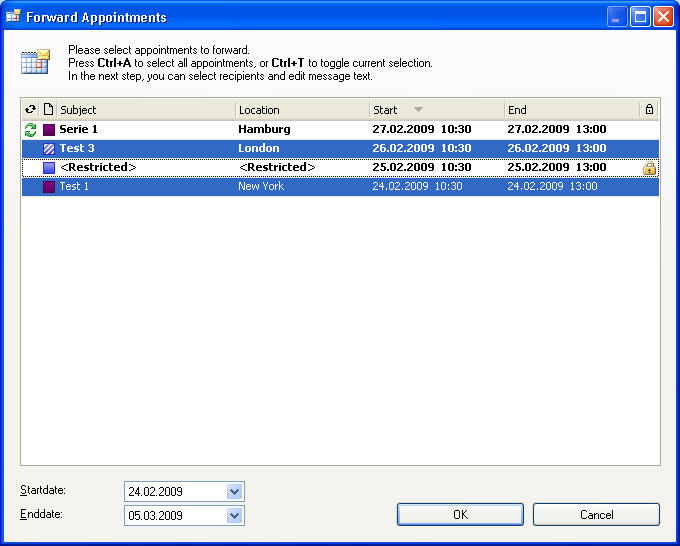This screenshot has width=680, height=546.
Task: Select the Test 1 New York appointment
Action: coord(72,187)
